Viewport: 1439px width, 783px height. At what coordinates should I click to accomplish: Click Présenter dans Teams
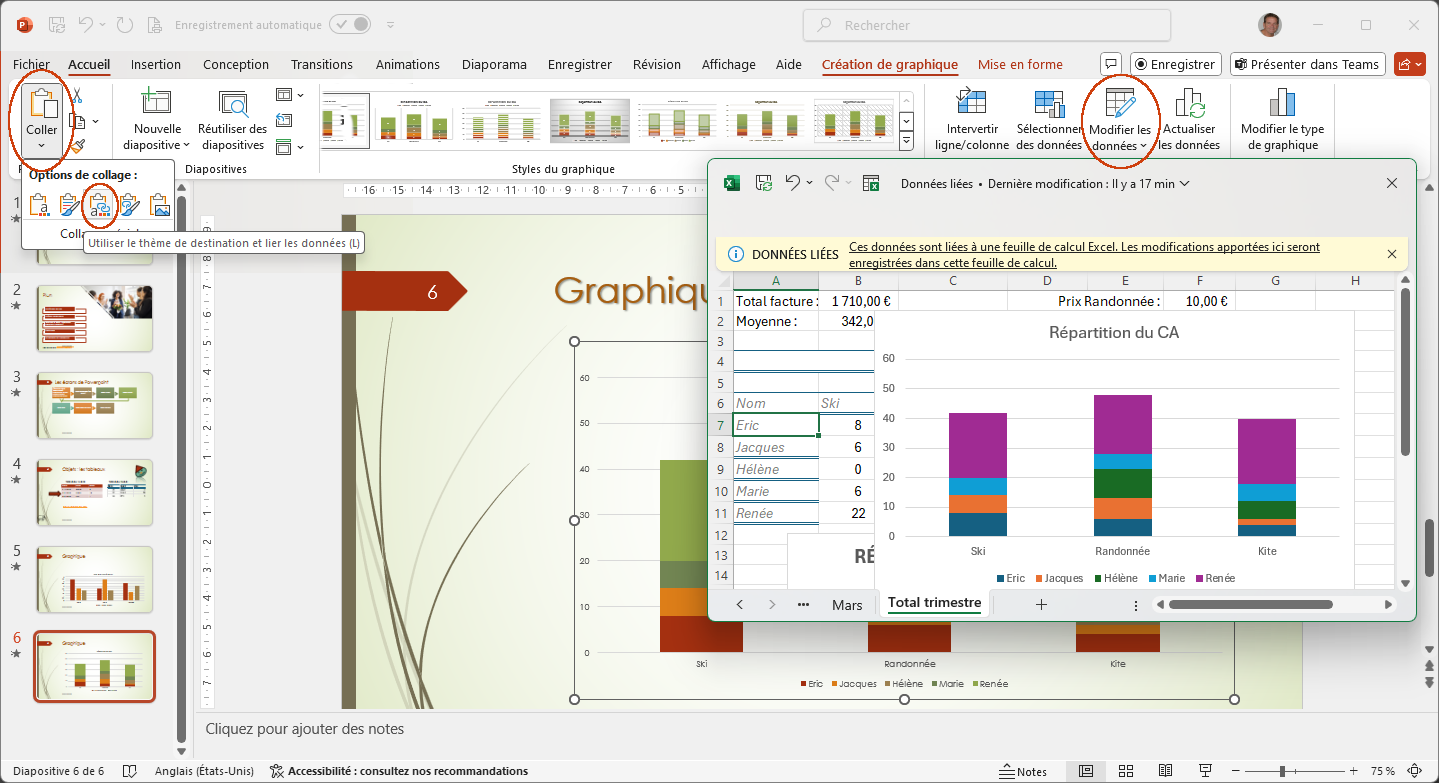click(x=1307, y=64)
